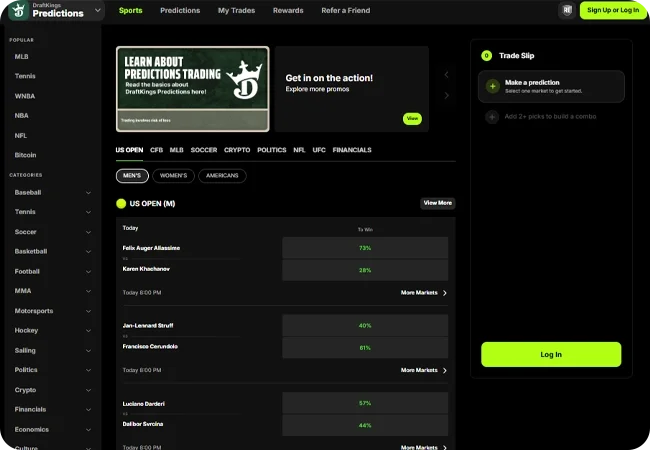Image resolution: width=650 pixels, height=450 pixels.
Task: Pick Dalibor Svrcina at 44%
Action: tap(365, 425)
